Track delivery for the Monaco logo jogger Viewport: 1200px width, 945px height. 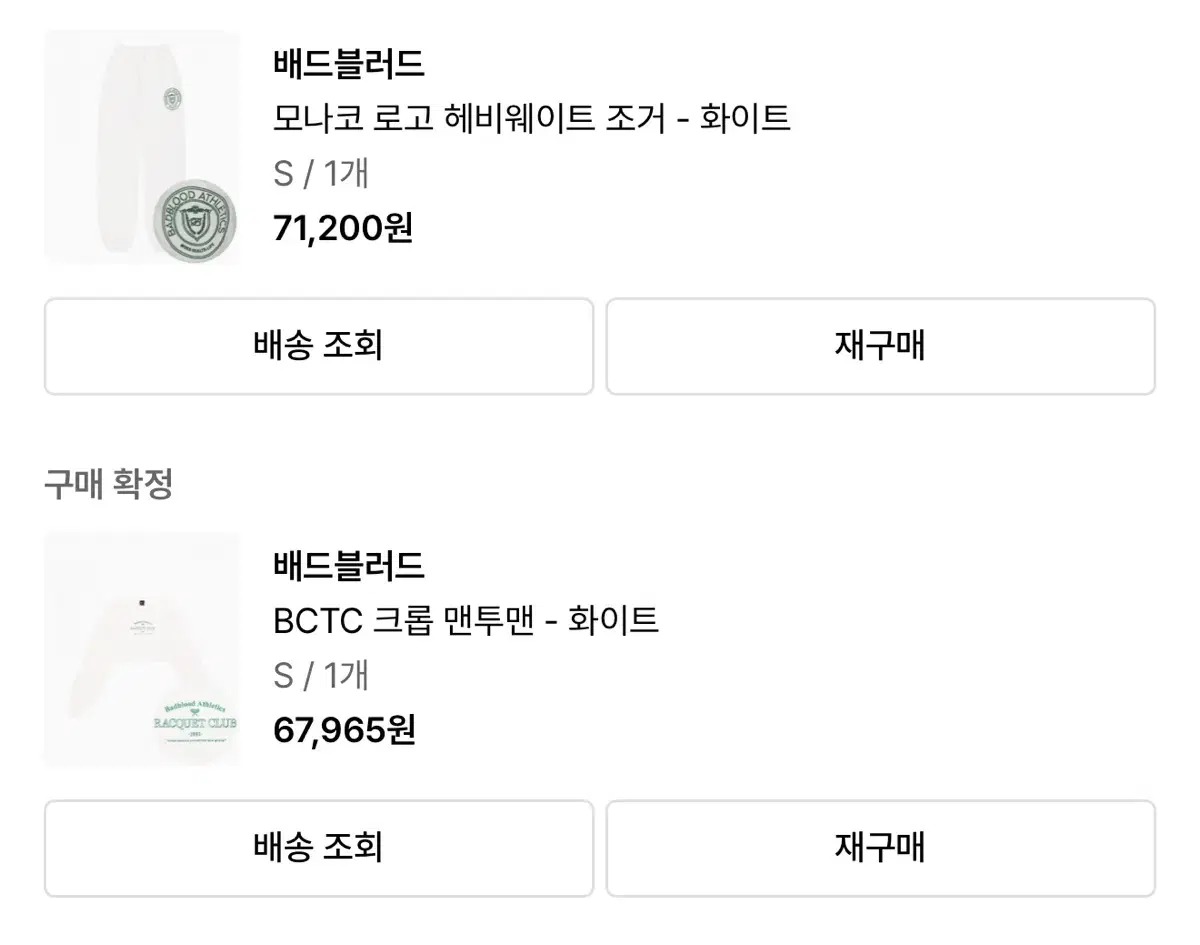click(x=318, y=346)
